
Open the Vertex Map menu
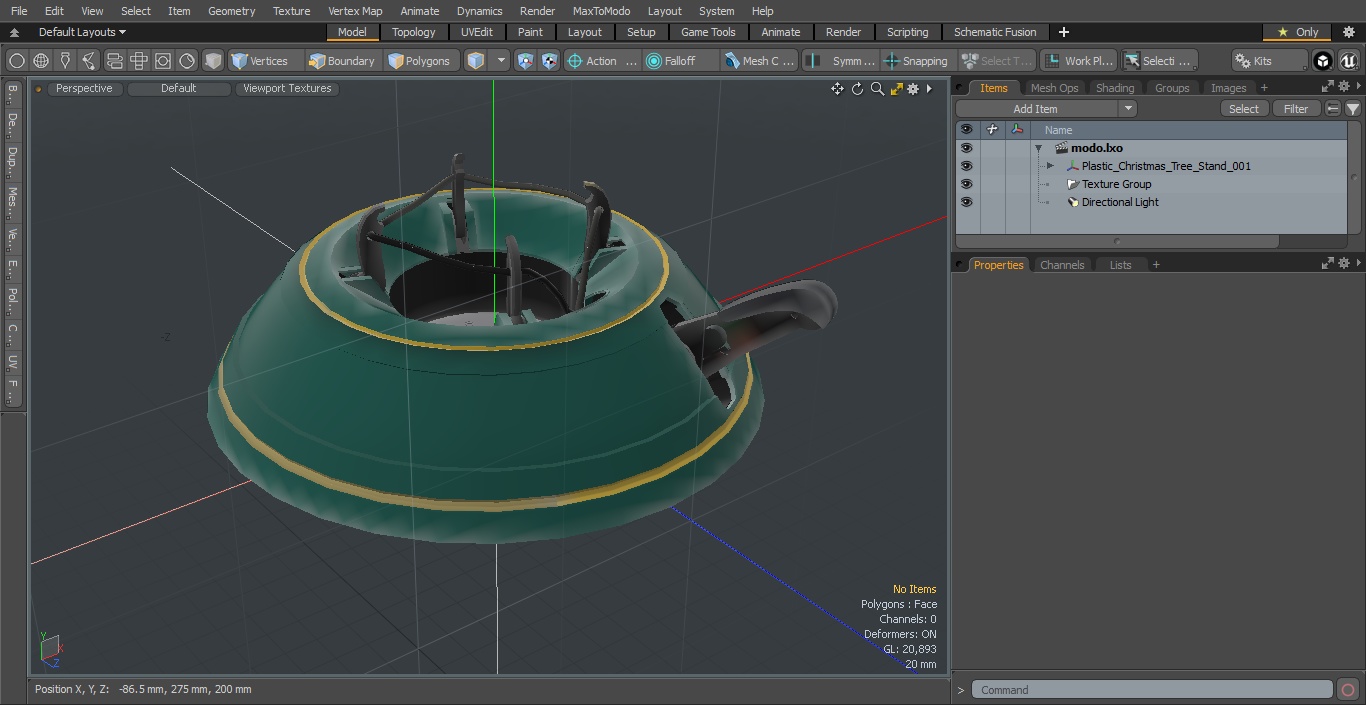click(355, 11)
